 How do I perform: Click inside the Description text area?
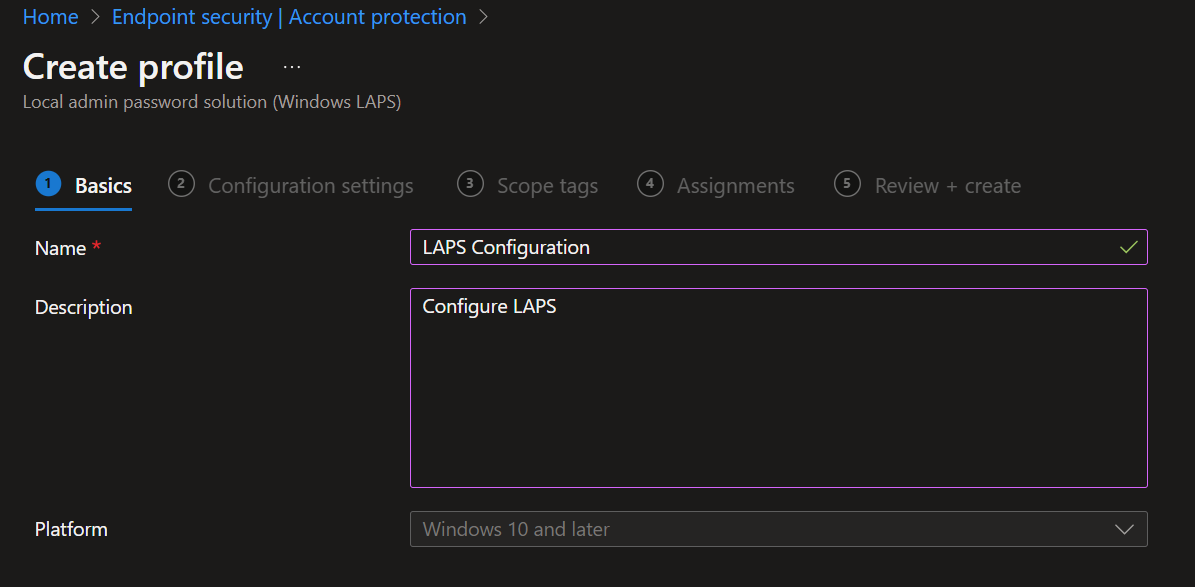pyautogui.click(x=778, y=400)
